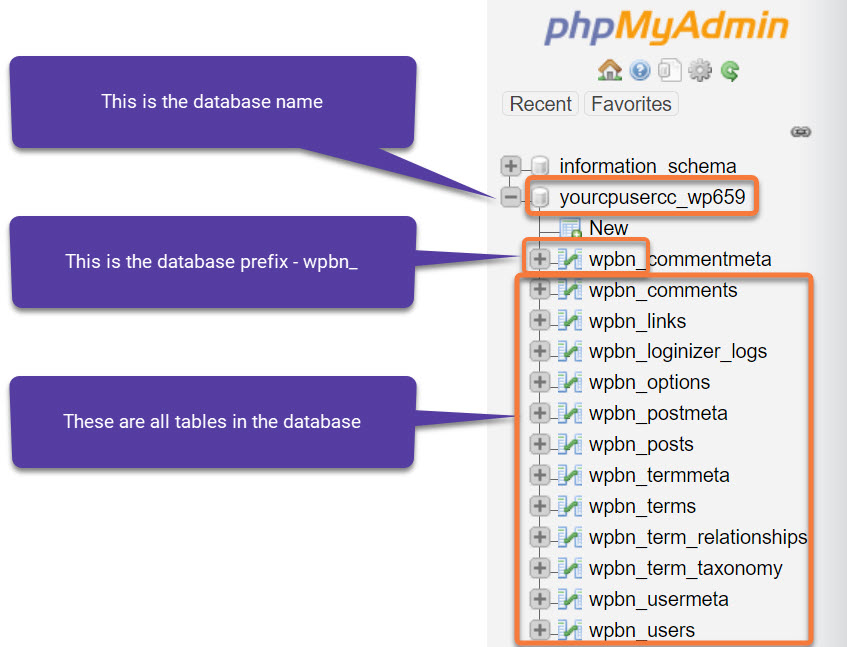
Task: Expand the wpbn_comments table node
Action: pos(540,290)
